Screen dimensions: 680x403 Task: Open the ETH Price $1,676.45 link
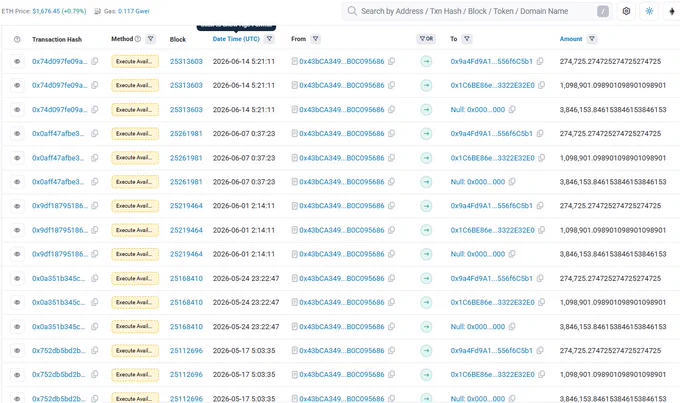[x=47, y=11]
